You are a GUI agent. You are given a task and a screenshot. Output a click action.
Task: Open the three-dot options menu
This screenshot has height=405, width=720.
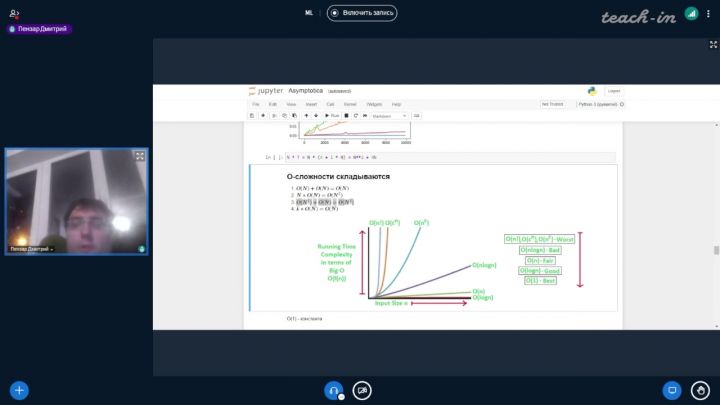[709, 14]
